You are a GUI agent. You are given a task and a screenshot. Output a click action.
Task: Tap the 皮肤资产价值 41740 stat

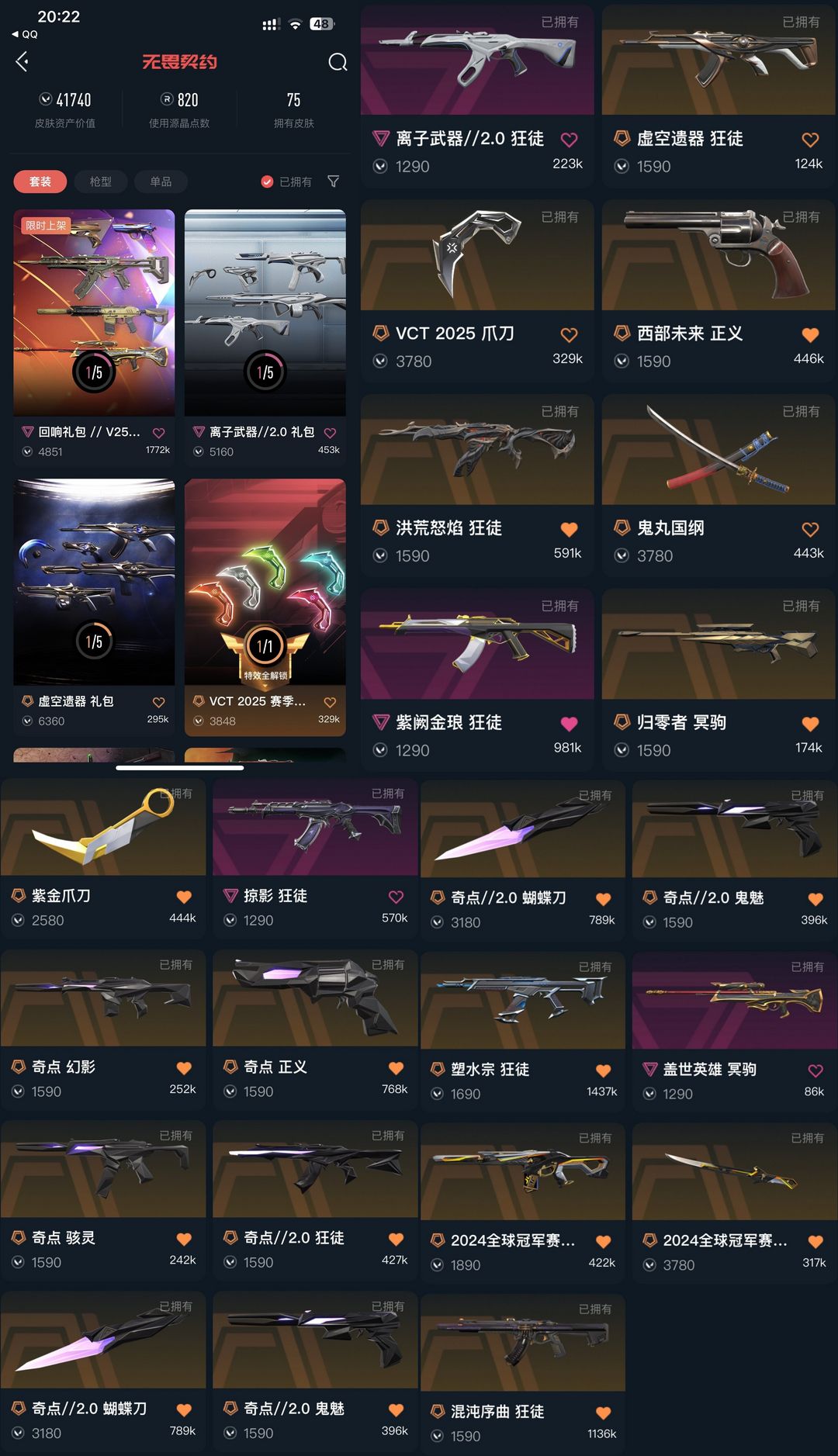65,109
